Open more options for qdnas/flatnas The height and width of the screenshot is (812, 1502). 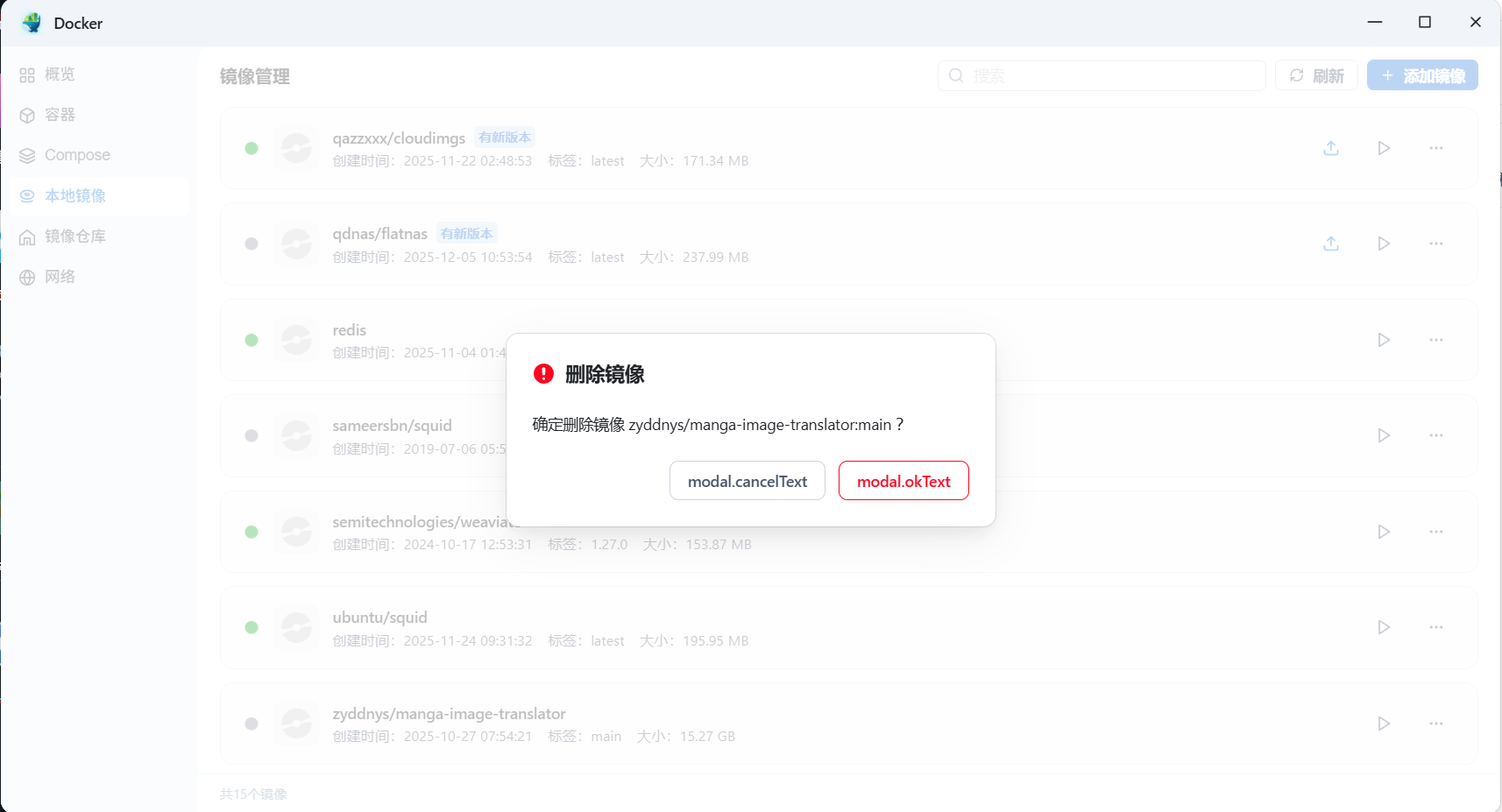[1436, 244]
